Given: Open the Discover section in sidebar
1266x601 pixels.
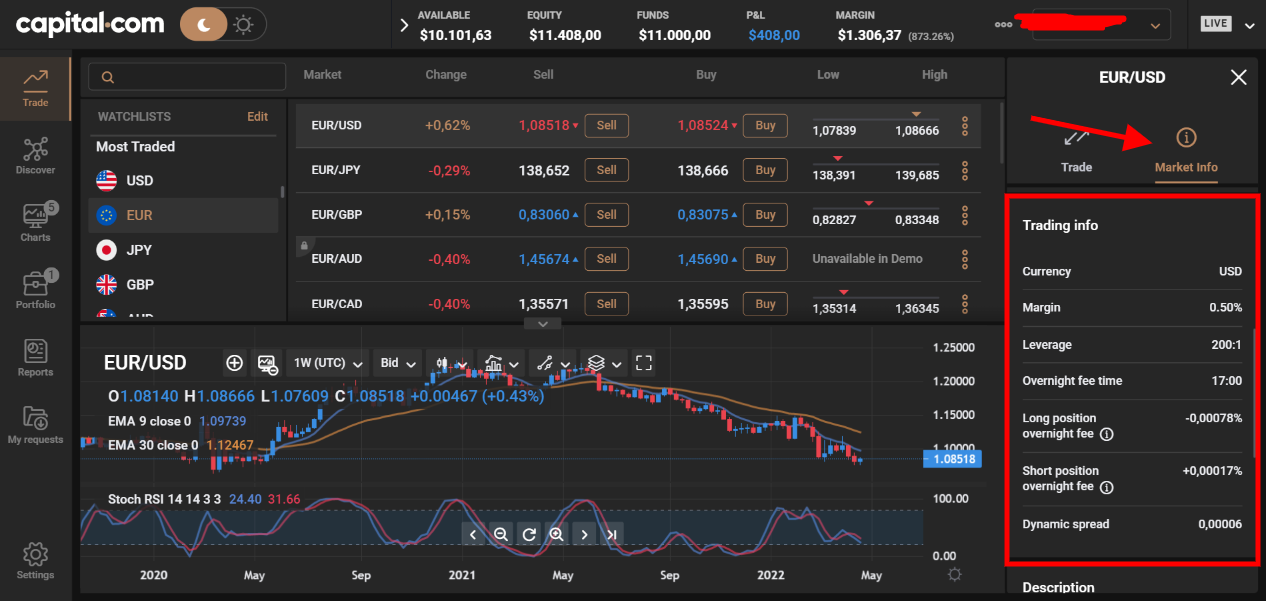Looking at the screenshot, I should pos(35,156).
